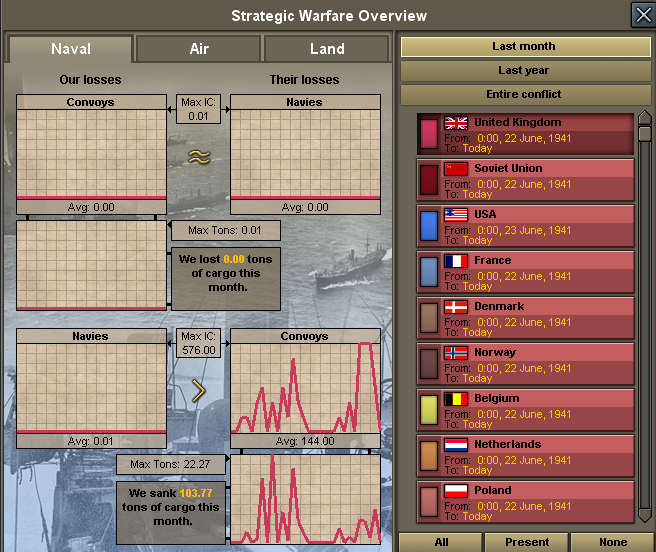Screen dimensions: 656x552
Task: Select the Last month time range
Action: [x=524, y=47]
